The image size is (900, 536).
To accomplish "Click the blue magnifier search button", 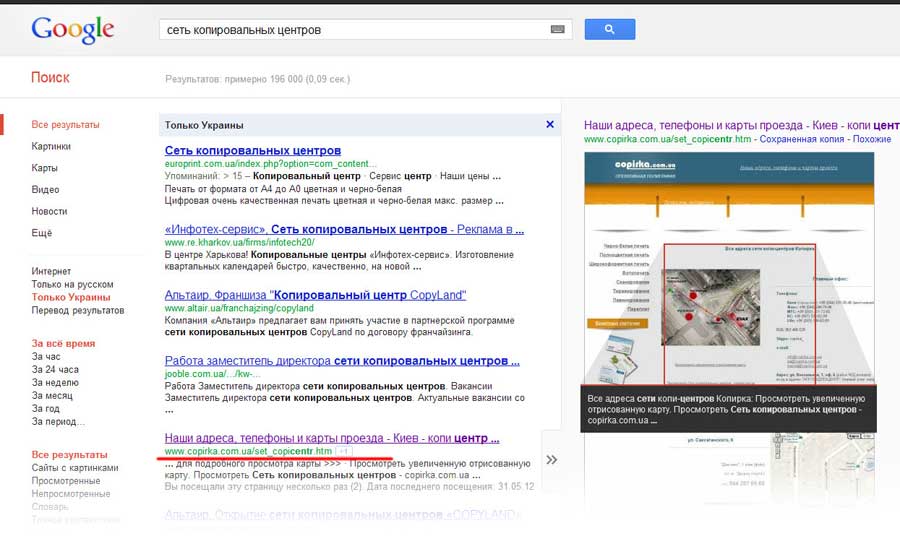I will pyautogui.click(x=610, y=29).
